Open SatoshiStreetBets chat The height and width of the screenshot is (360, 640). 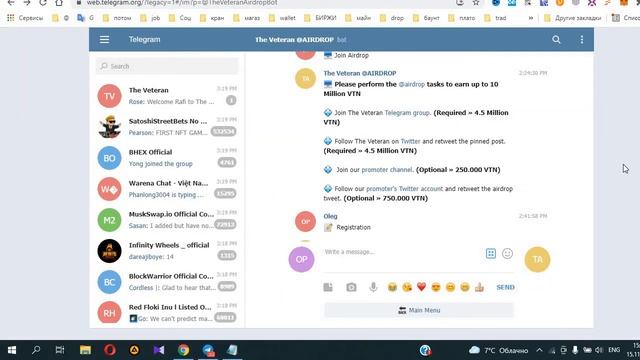(167, 127)
